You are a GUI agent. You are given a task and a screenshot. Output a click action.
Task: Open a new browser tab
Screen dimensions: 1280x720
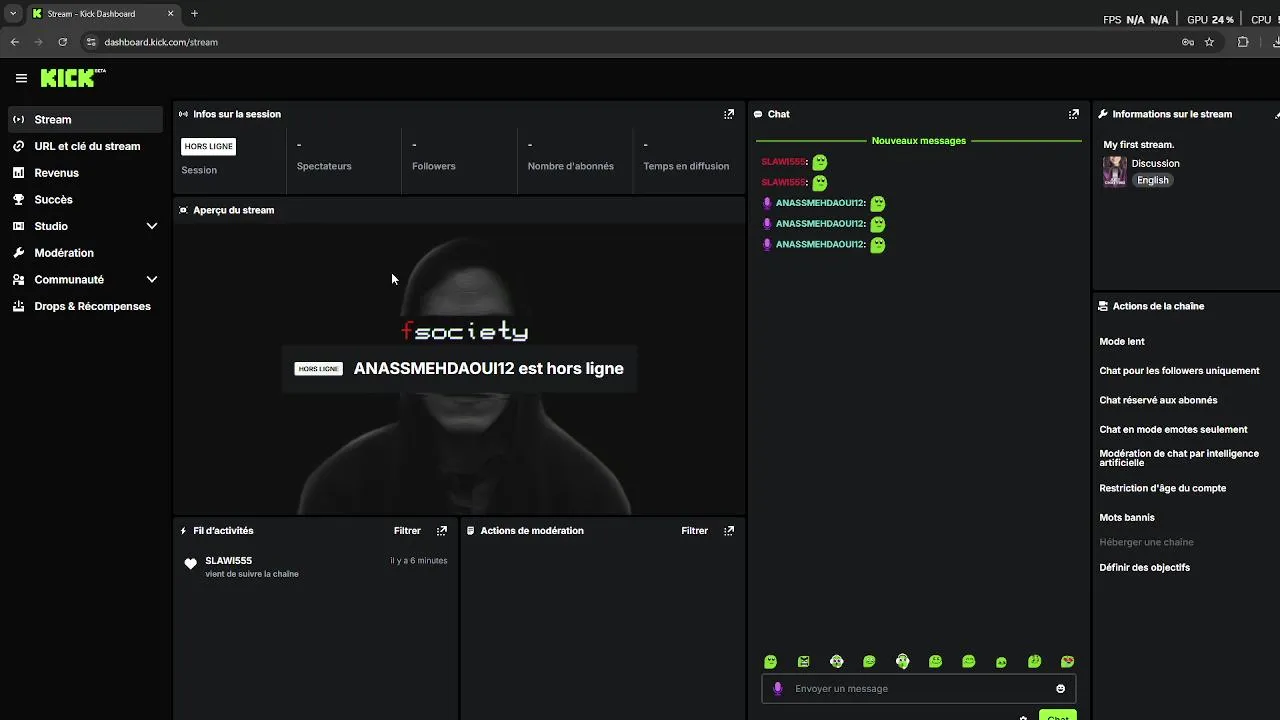194,13
